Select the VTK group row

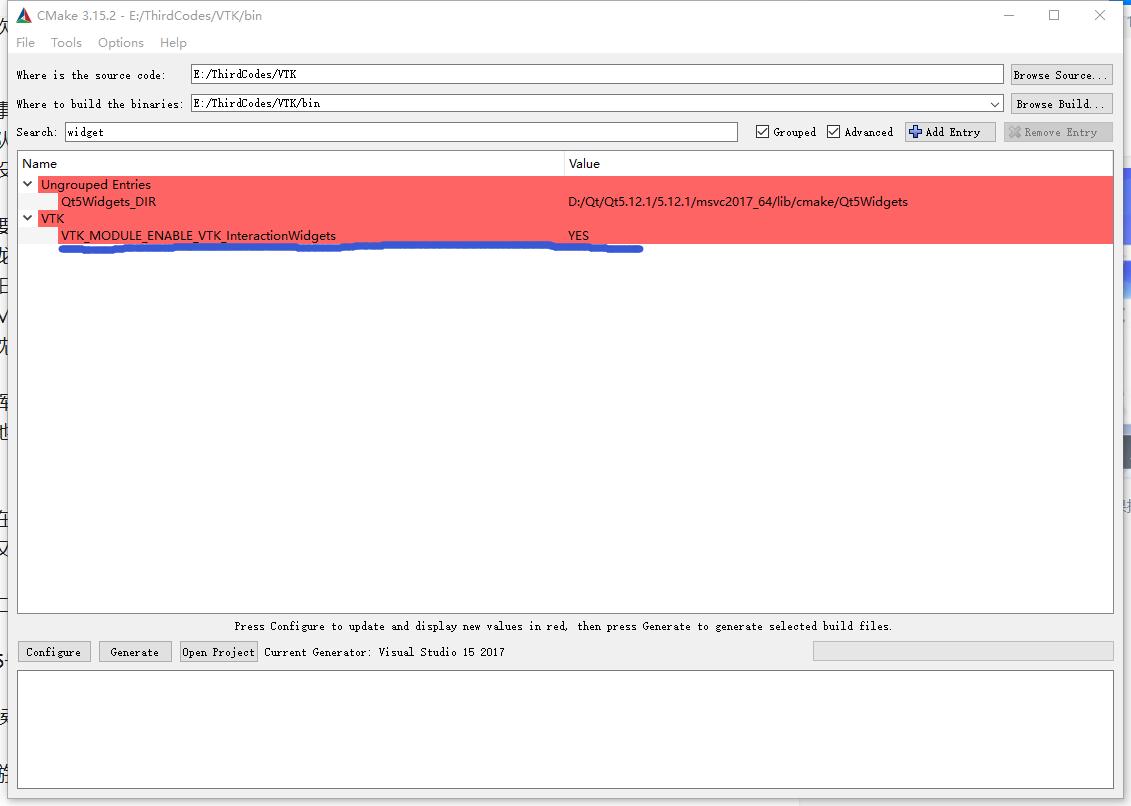coord(575,219)
